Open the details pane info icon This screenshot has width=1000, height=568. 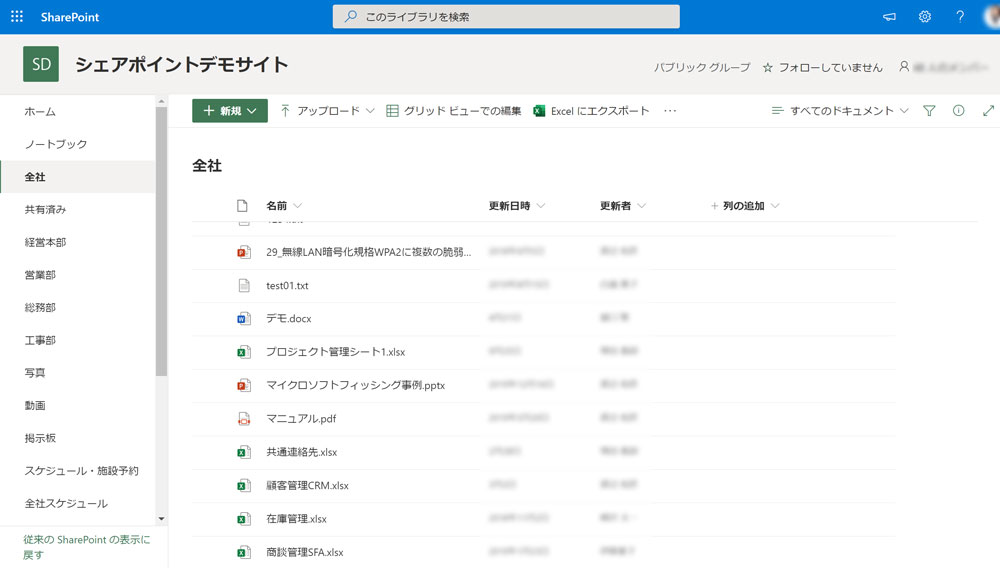coord(958,111)
